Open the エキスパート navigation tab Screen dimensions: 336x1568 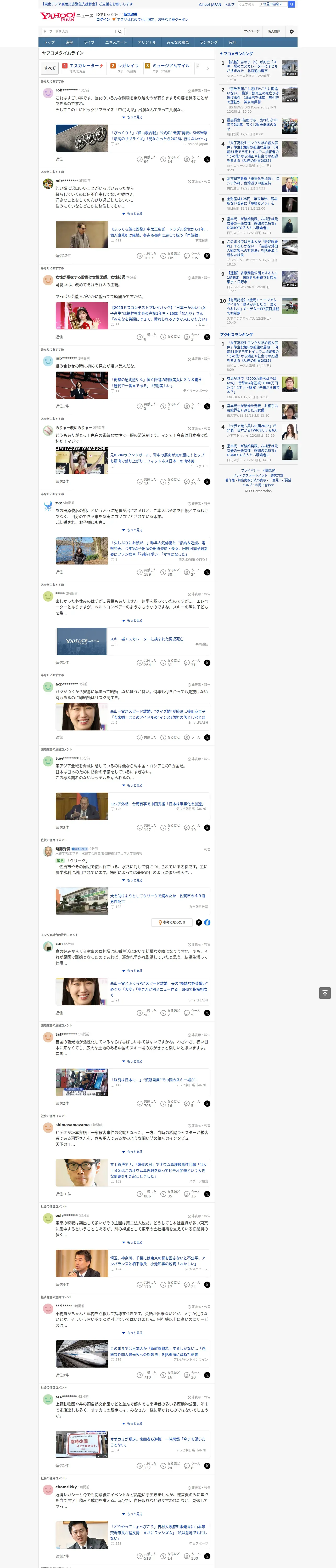pos(116,43)
